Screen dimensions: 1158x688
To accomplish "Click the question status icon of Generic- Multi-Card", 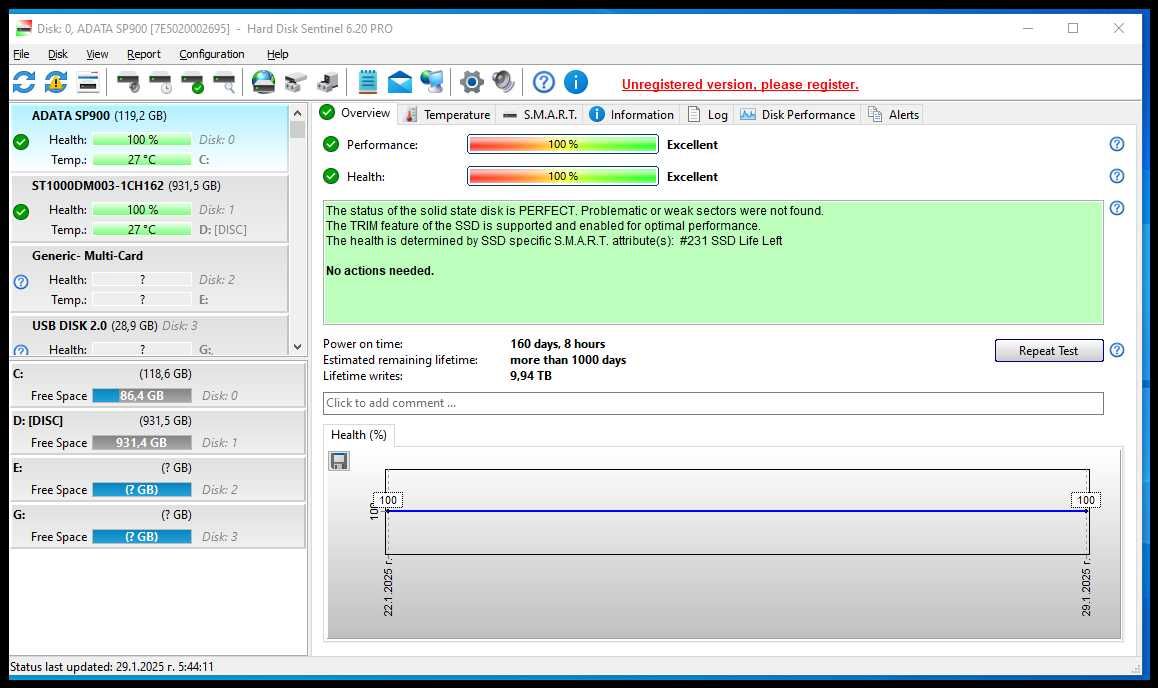I will click(21, 282).
